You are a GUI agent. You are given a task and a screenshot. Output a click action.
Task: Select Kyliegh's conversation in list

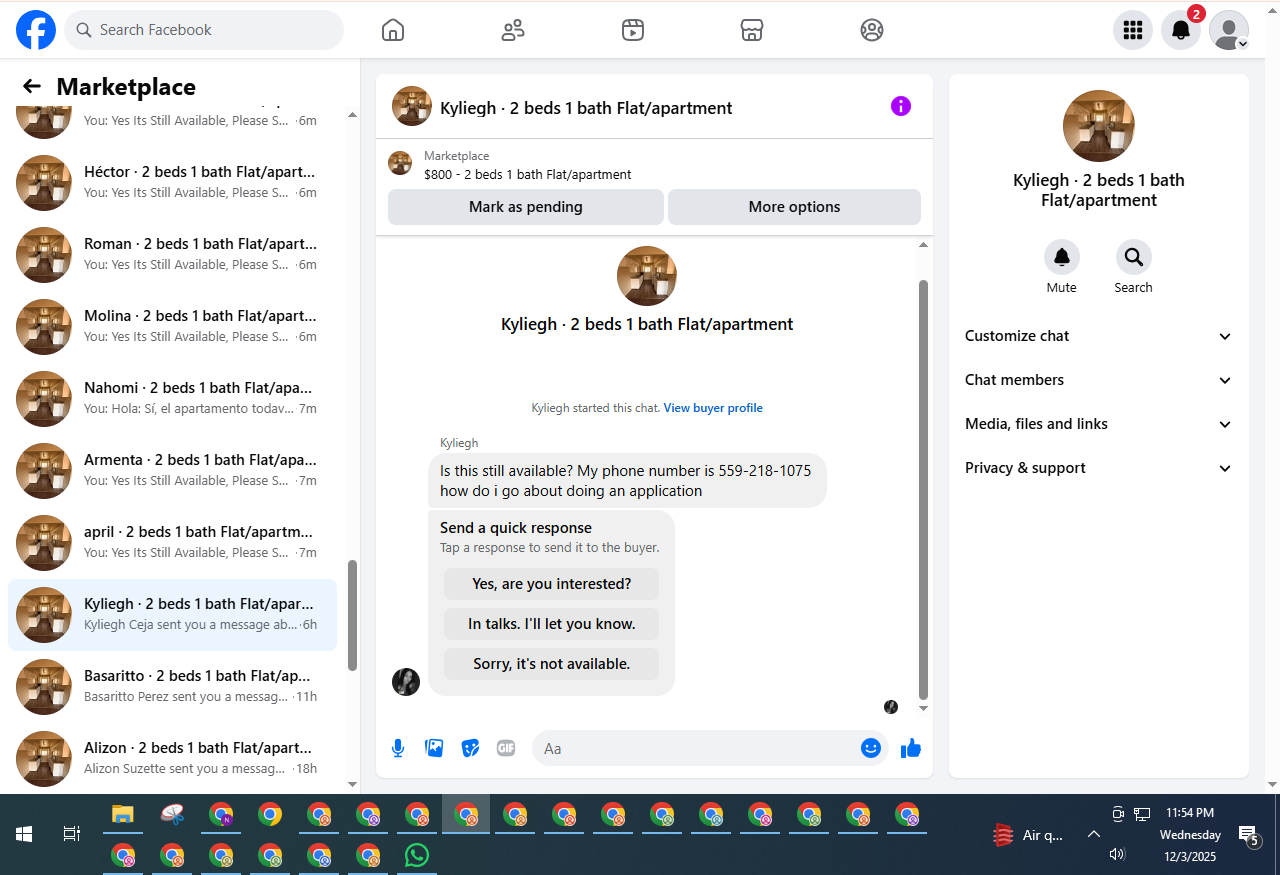coord(172,615)
